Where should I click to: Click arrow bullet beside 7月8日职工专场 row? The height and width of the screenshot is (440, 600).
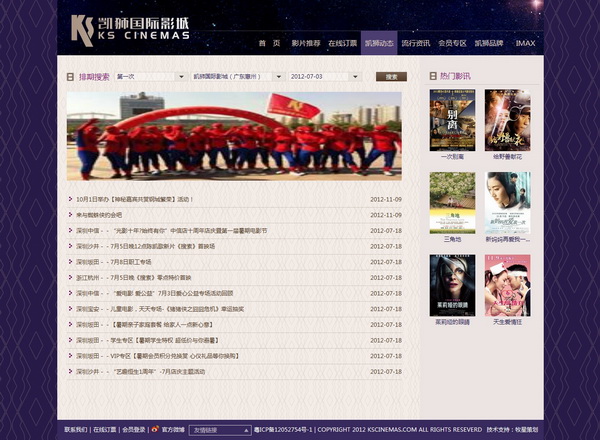(70, 262)
